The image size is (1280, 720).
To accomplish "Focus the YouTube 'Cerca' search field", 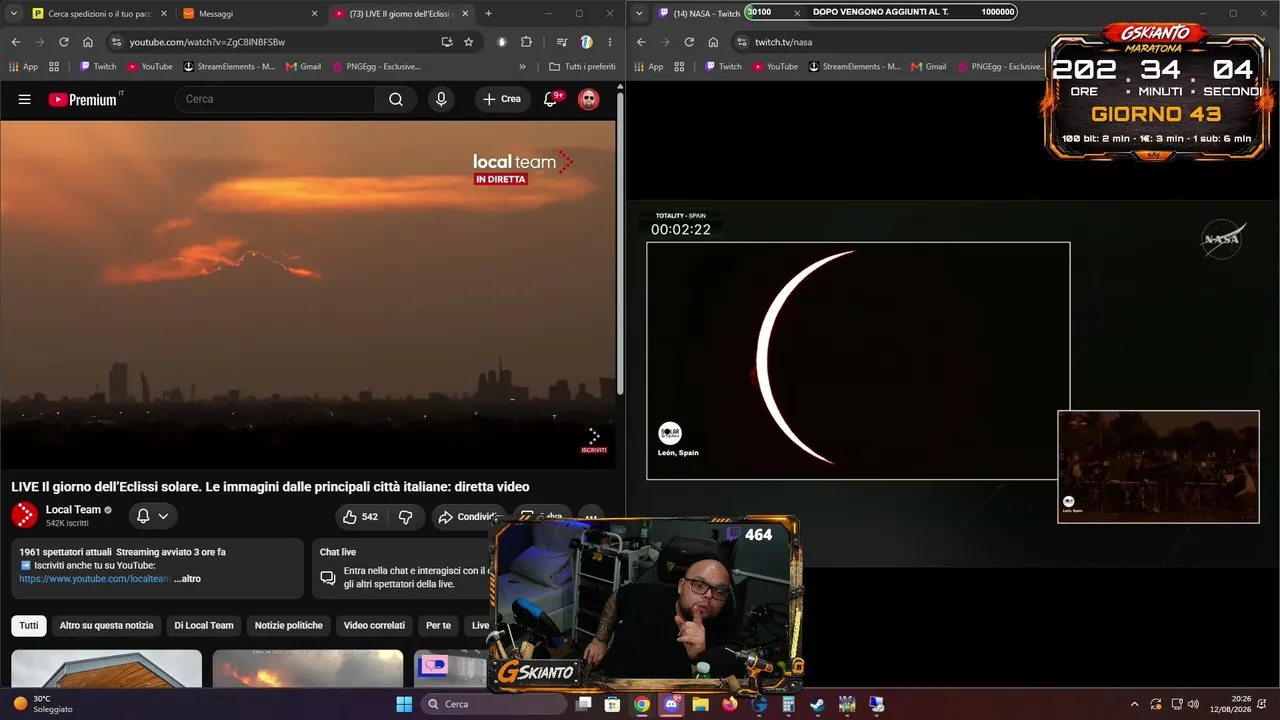I will coord(275,99).
